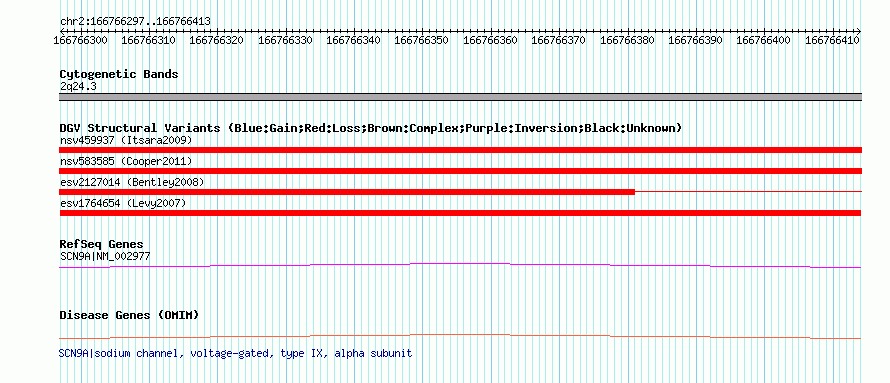Click ruler position 166766300

click(x=81, y=40)
